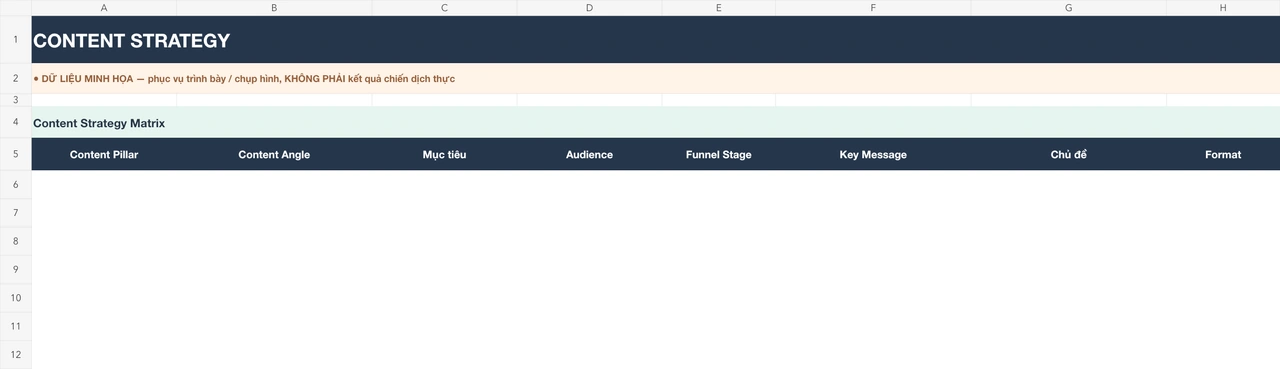The height and width of the screenshot is (369, 1280).
Task: Select row 9 header
Action: pyautogui.click(x=16, y=269)
